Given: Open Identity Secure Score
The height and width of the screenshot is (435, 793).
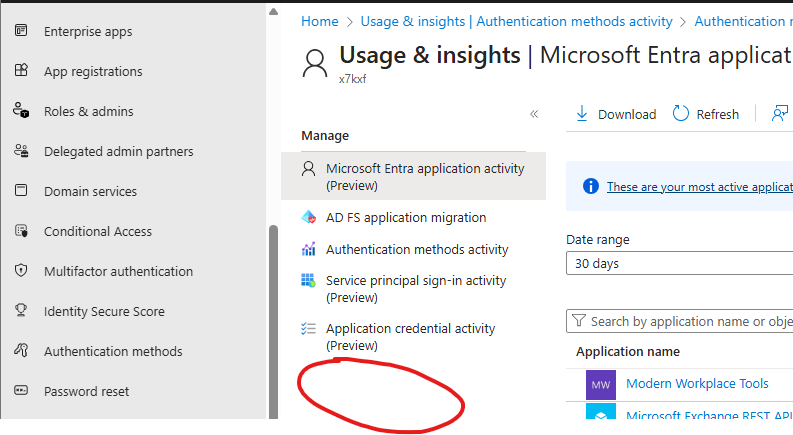Looking at the screenshot, I should click(104, 311).
